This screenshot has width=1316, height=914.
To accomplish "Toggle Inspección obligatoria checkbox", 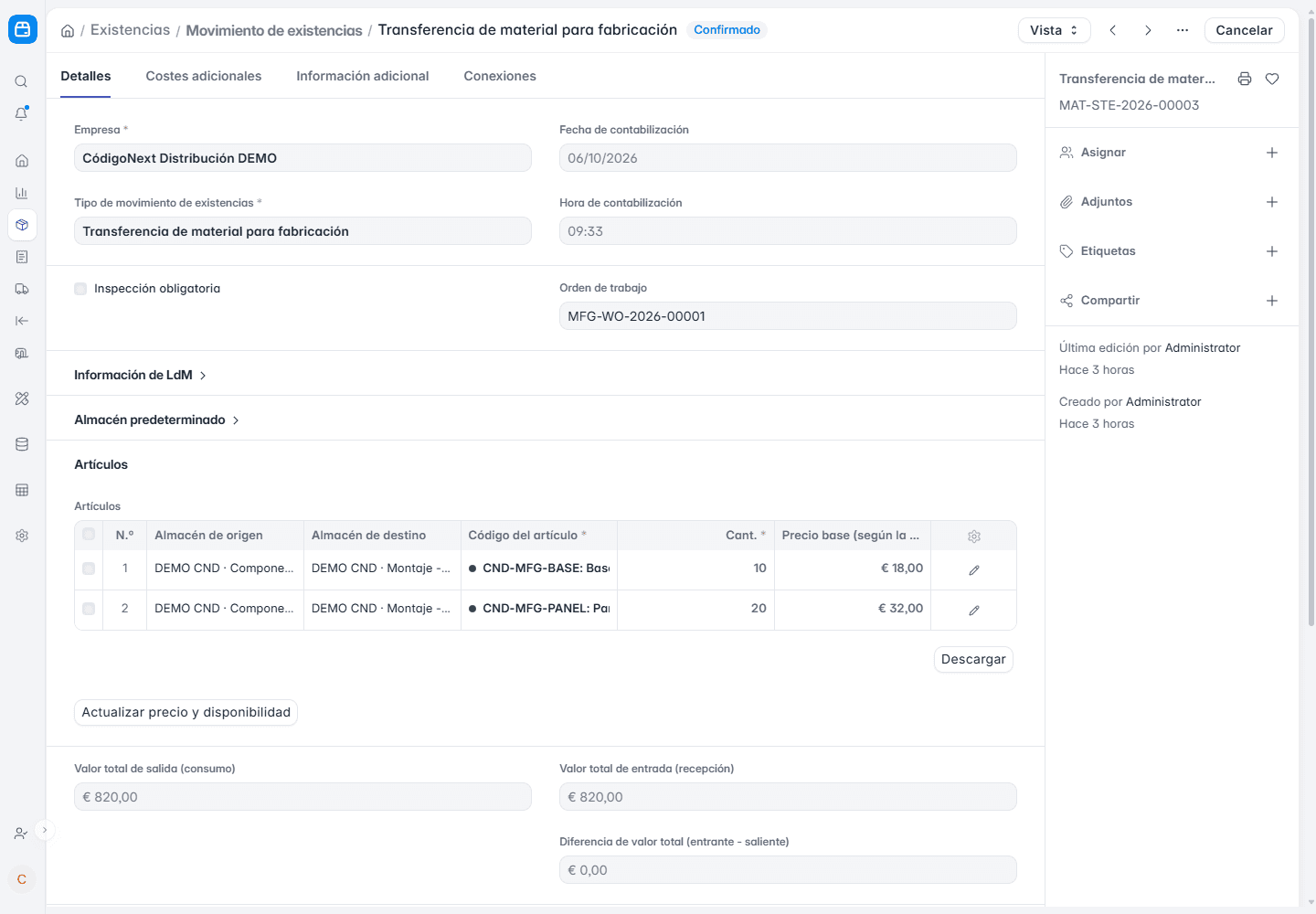I will tap(80, 289).
